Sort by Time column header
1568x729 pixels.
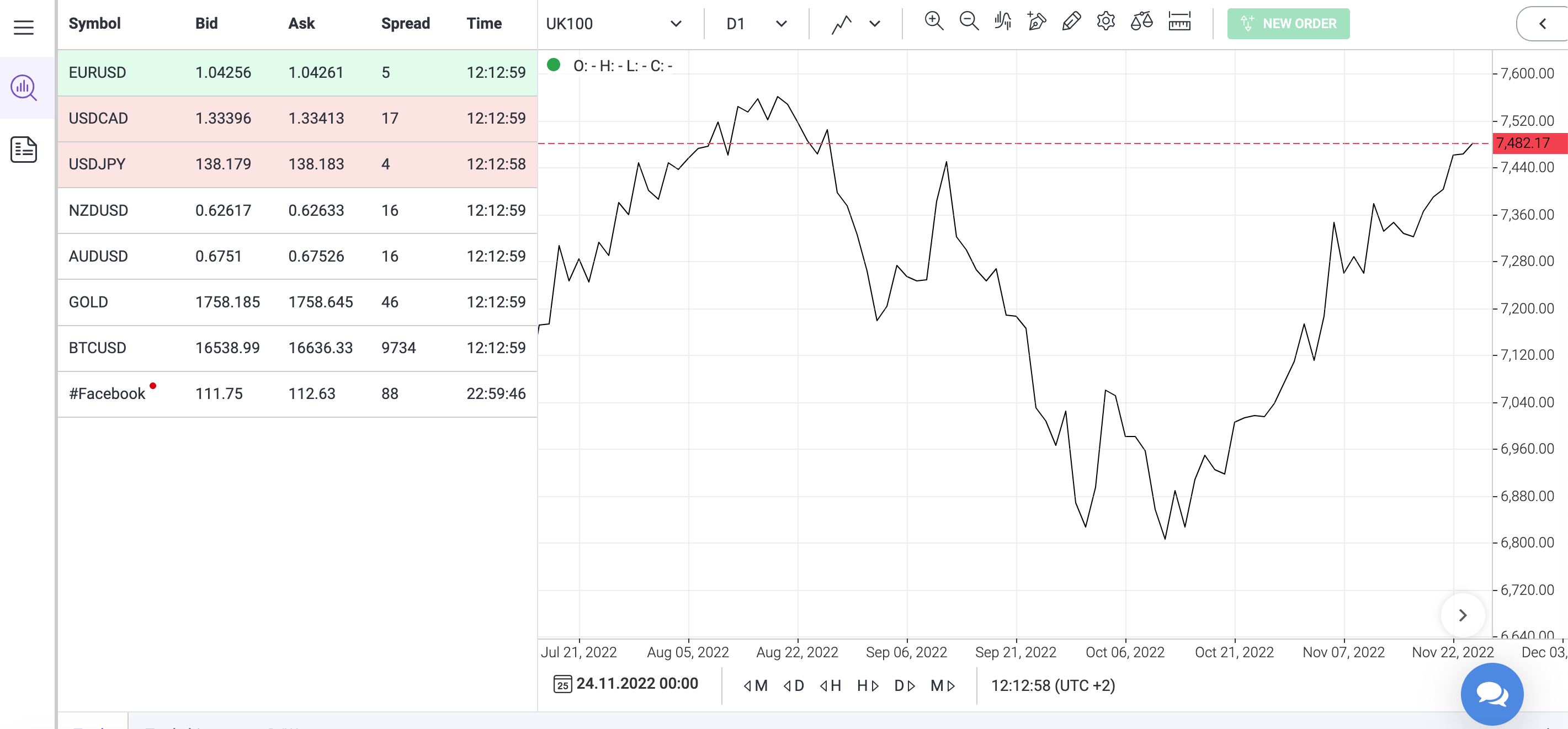(484, 24)
